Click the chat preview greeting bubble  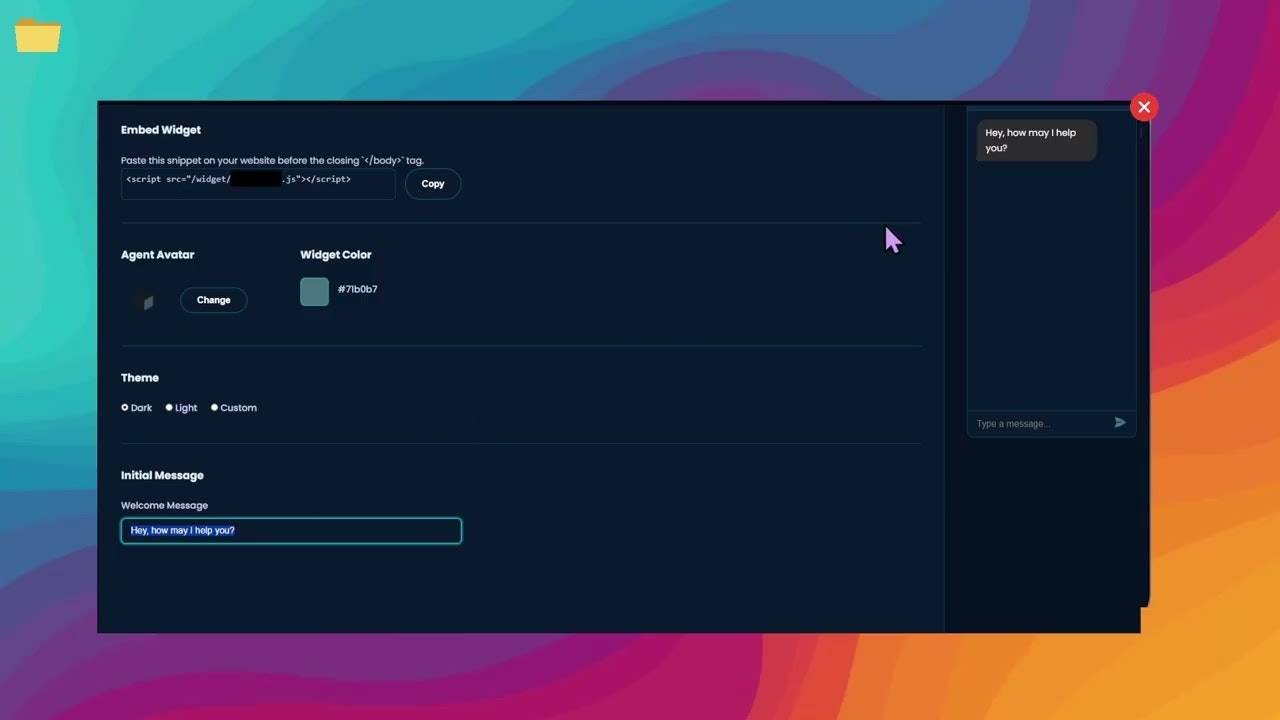pos(1036,140)
